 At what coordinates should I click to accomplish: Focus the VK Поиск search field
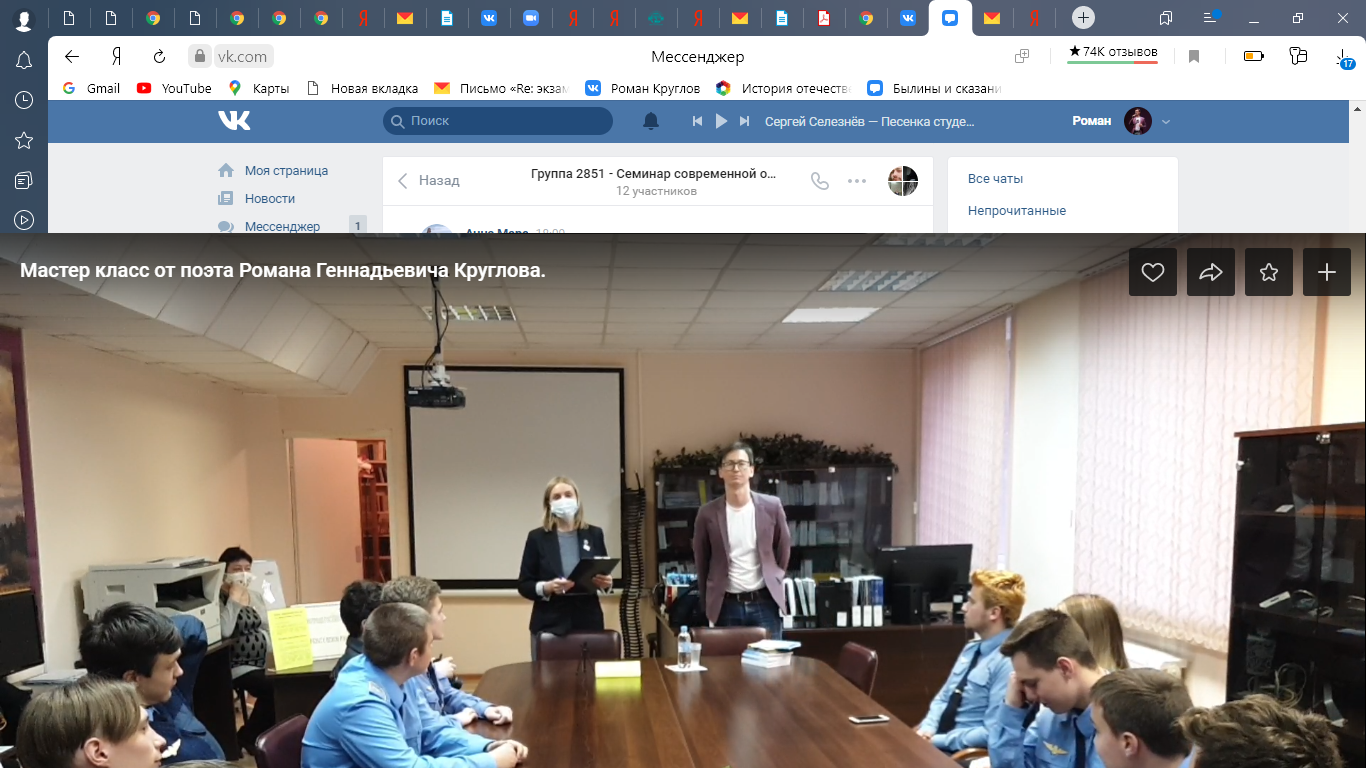click(497, 121)
